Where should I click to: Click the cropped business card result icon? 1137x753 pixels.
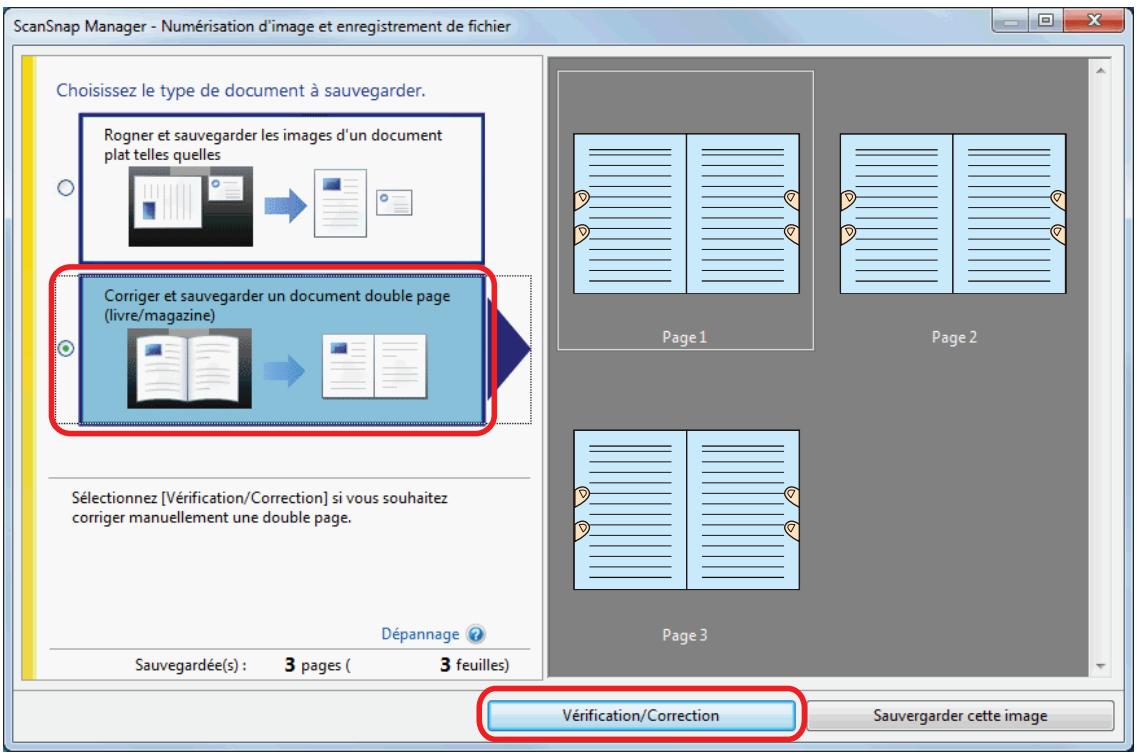pos(394,202)
